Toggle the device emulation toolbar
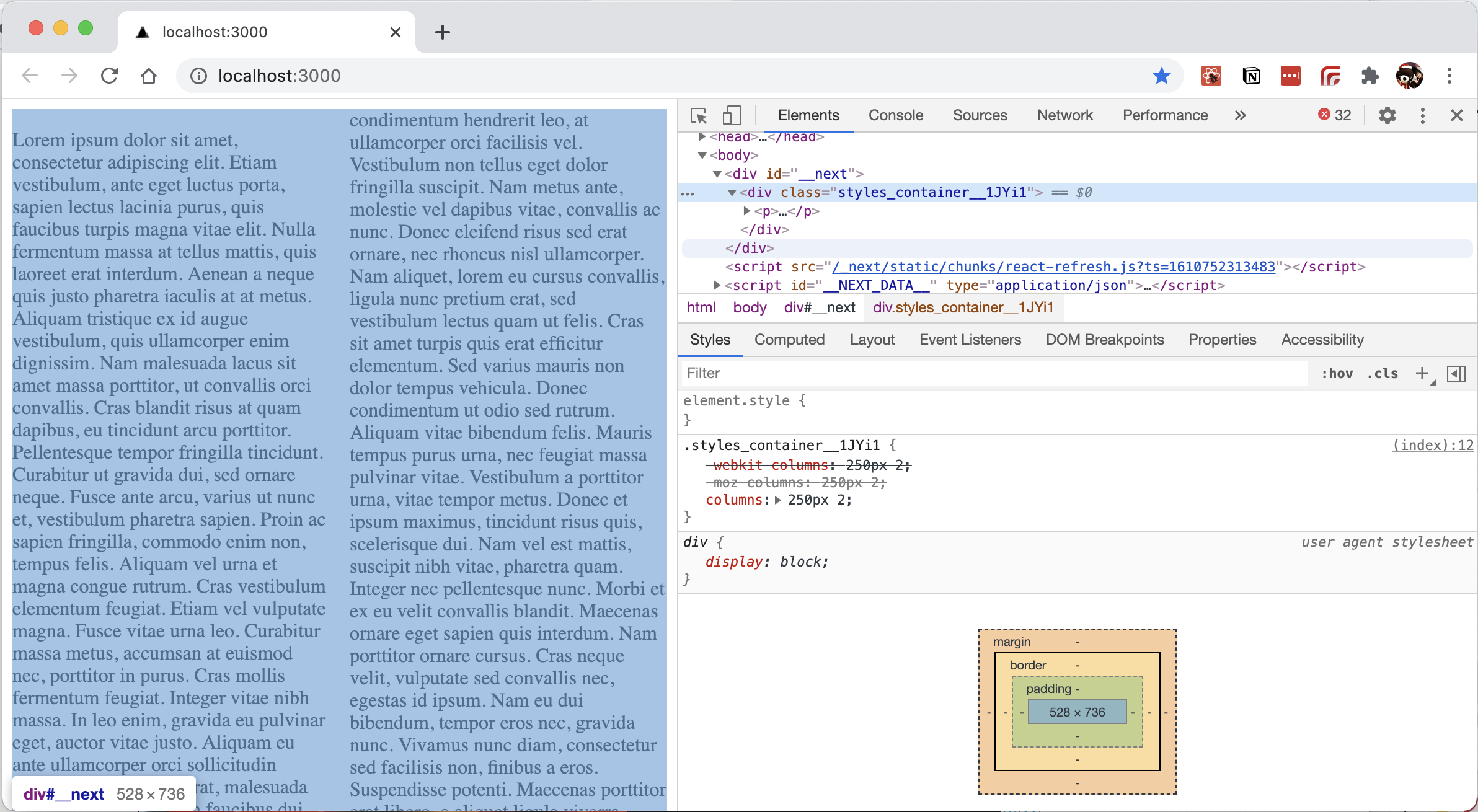1478x812 pixels. [x=732, y=115]
